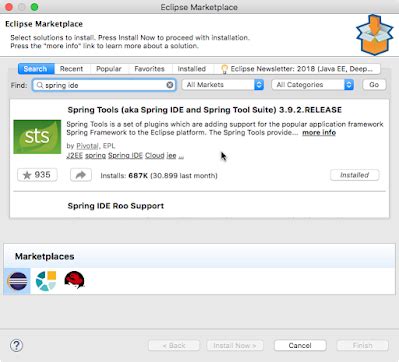Screen dimensions: 399x362
Task: Click the Cancel button
Action: click(x=300, y=345)
